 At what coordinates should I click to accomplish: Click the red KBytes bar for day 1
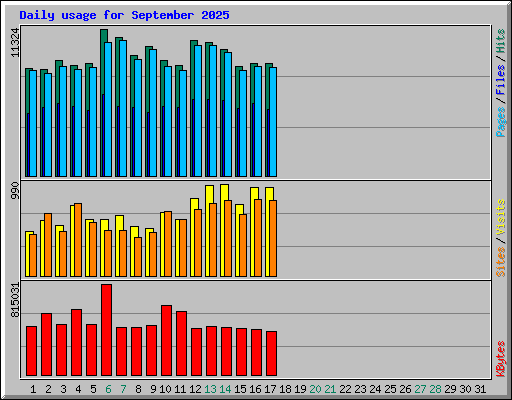pyautogui.click(x=31, y=351)
